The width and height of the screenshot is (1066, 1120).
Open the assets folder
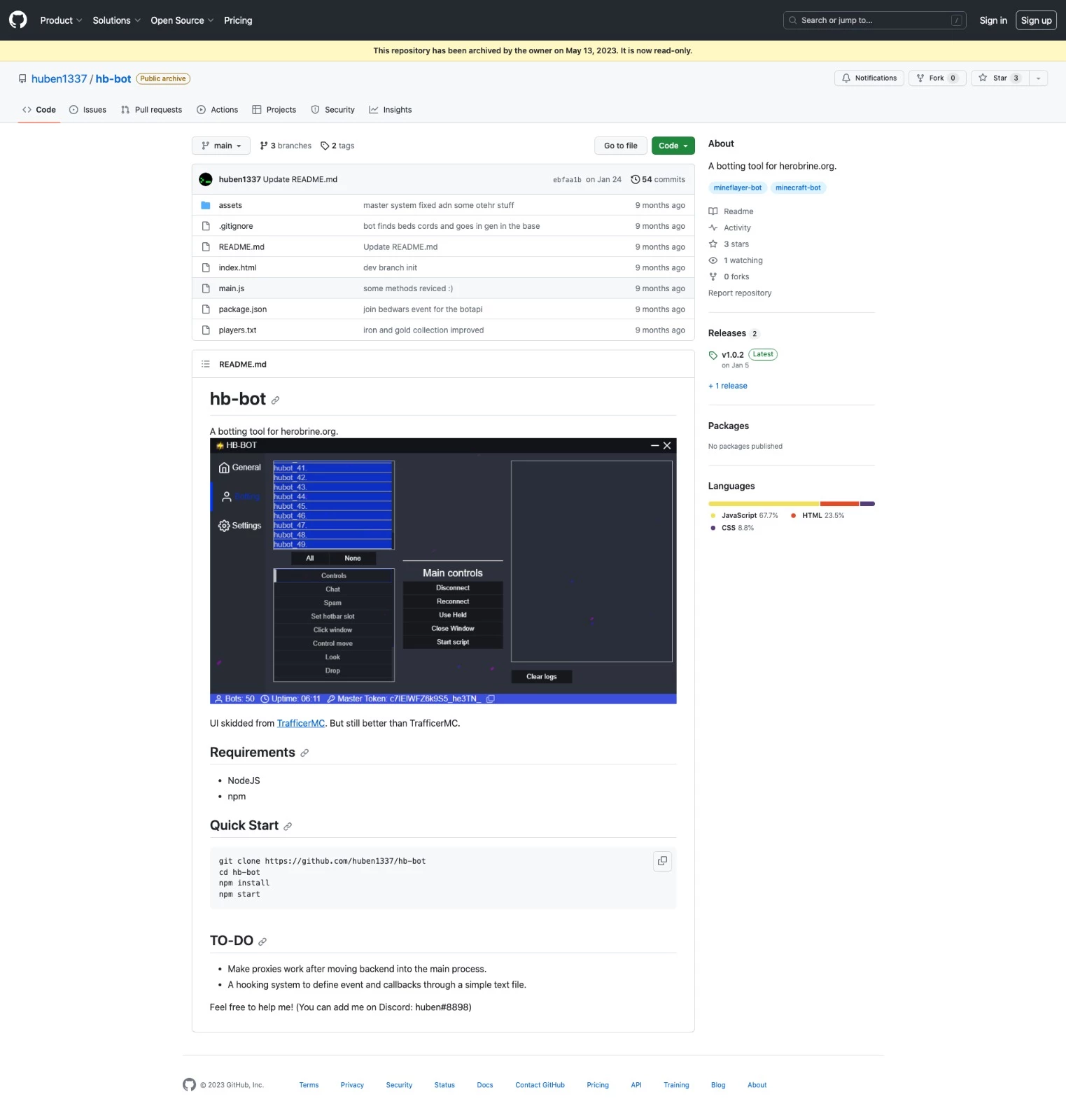point(230,206)
